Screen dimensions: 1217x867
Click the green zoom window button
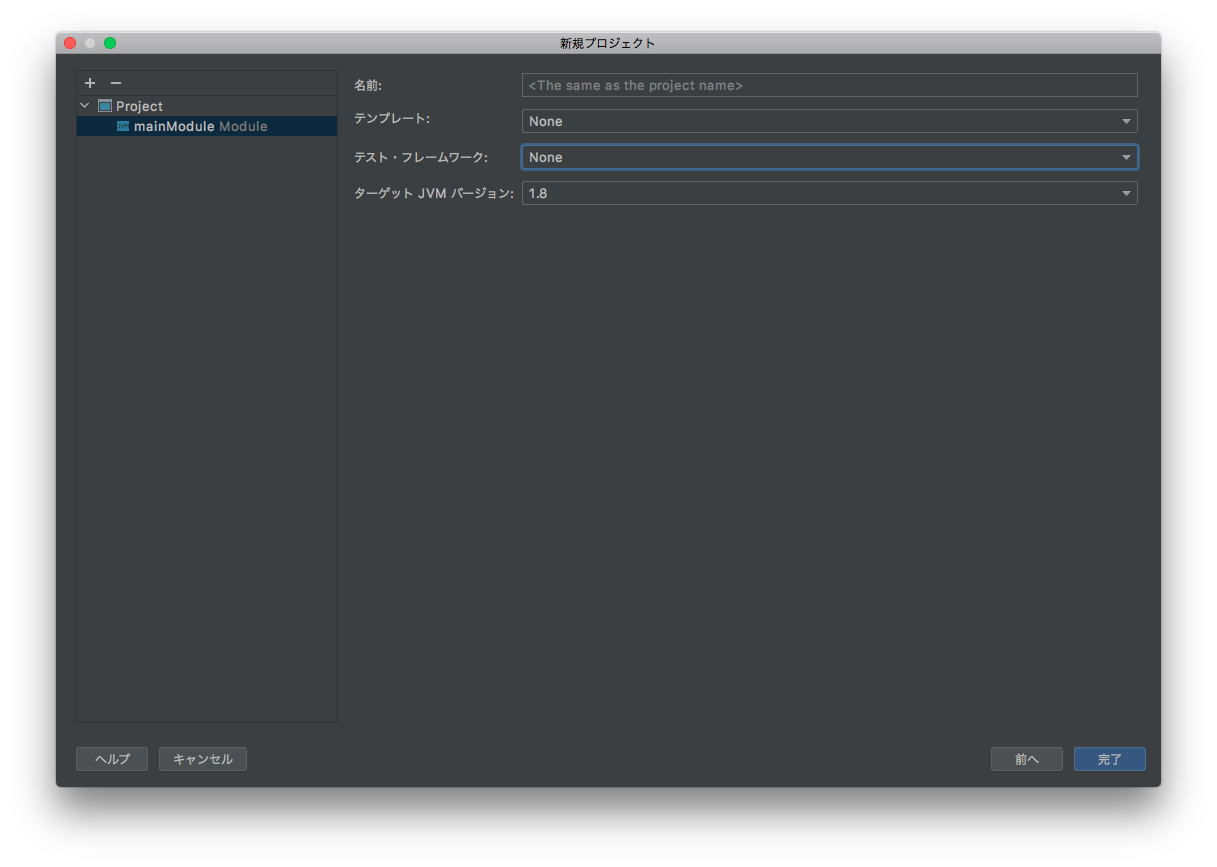(110, 43)
